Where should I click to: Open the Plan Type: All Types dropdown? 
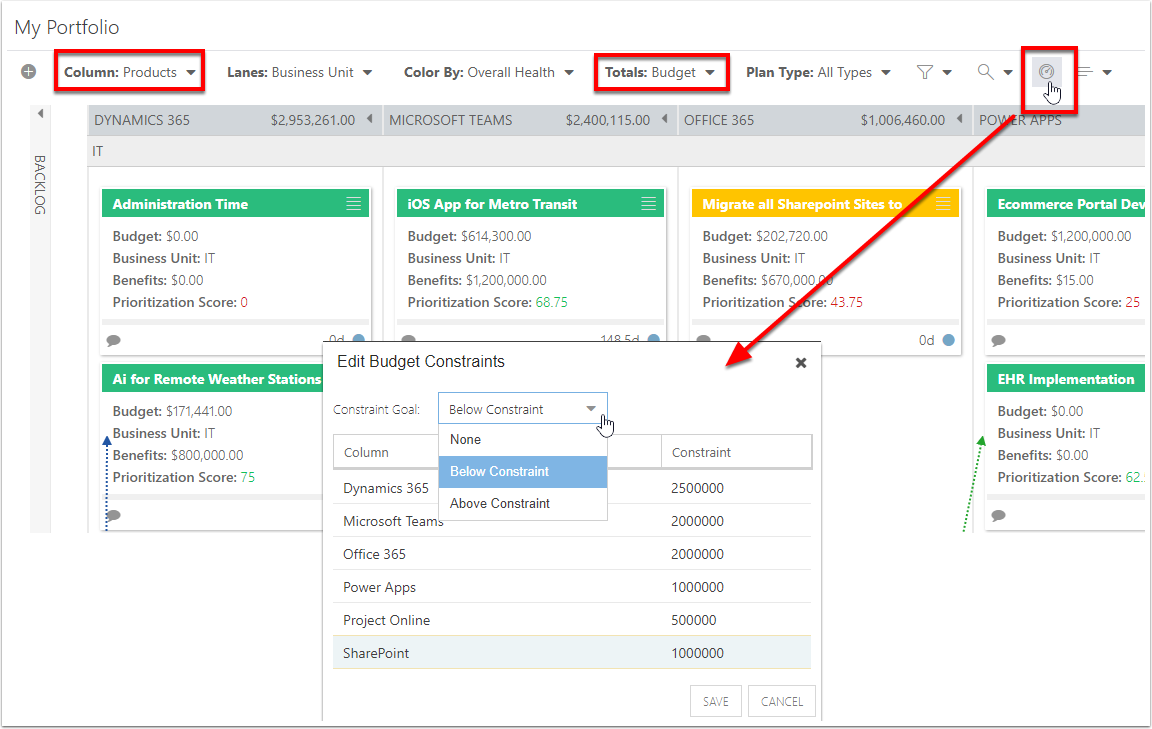pos(818,72)
